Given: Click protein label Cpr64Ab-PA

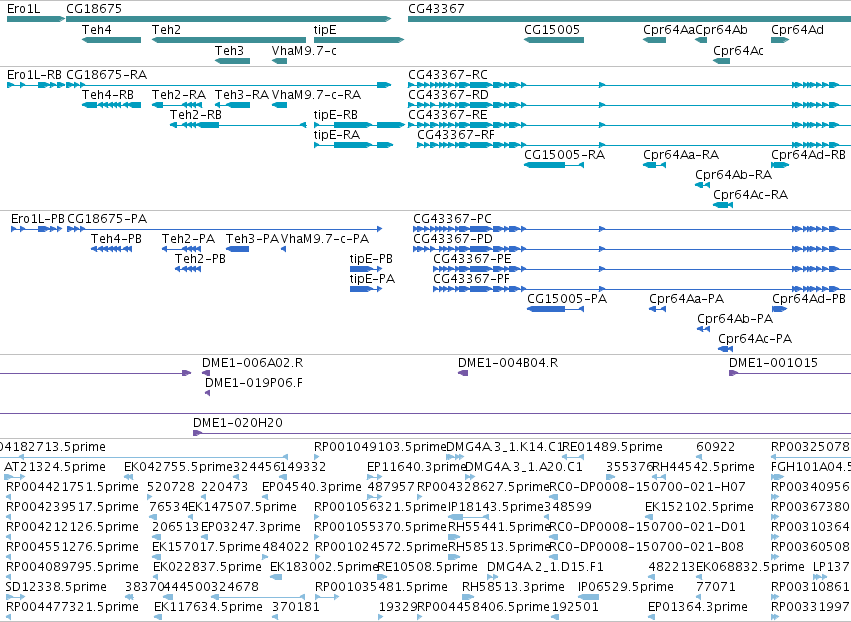Looking at the screenshot, I should (x=735, y=319).
